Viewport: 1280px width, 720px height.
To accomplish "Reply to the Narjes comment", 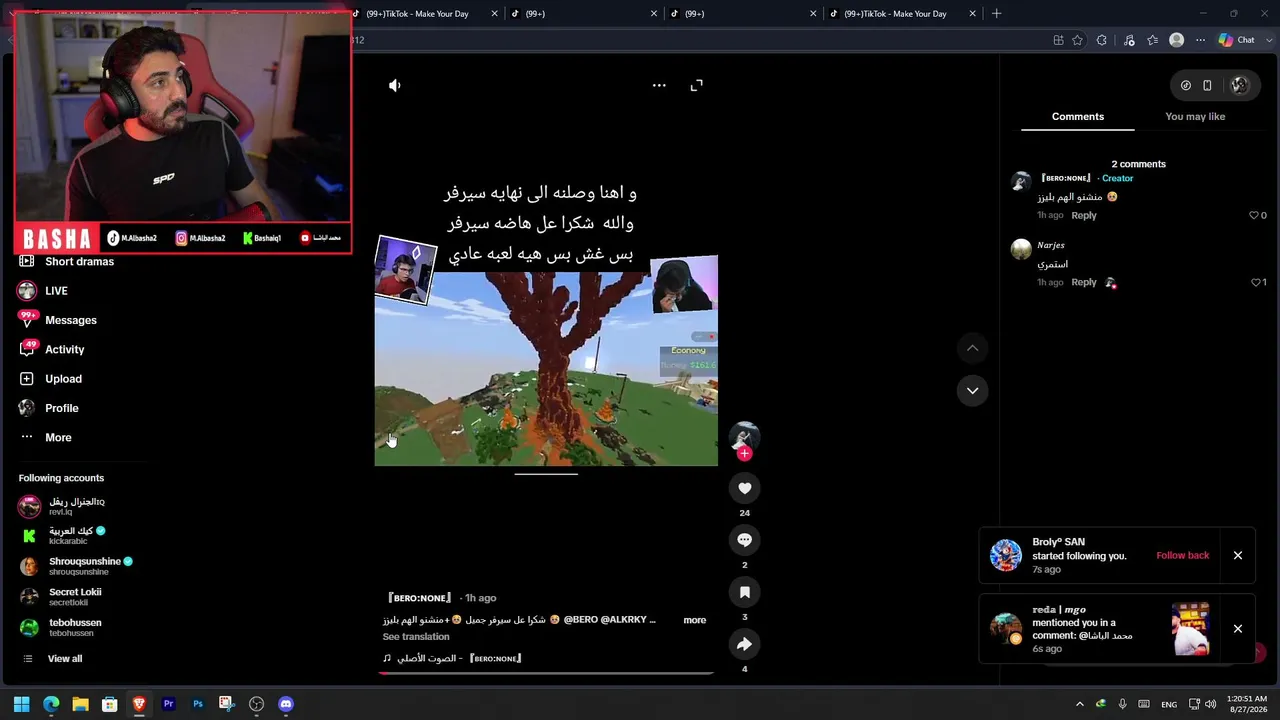I will 1084,283.
